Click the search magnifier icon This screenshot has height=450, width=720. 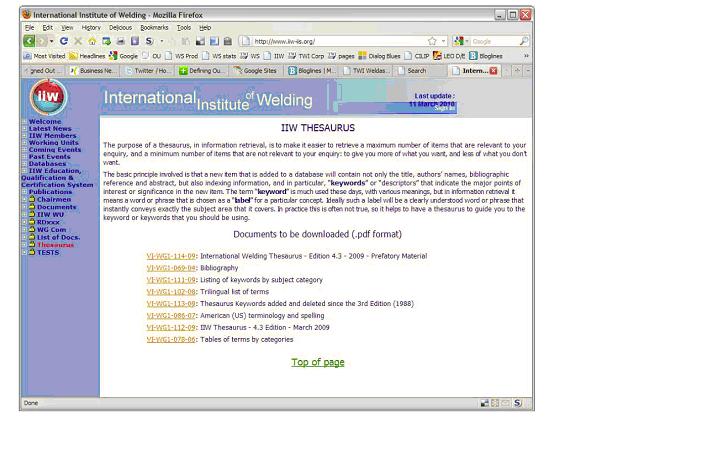coord(523,41)
